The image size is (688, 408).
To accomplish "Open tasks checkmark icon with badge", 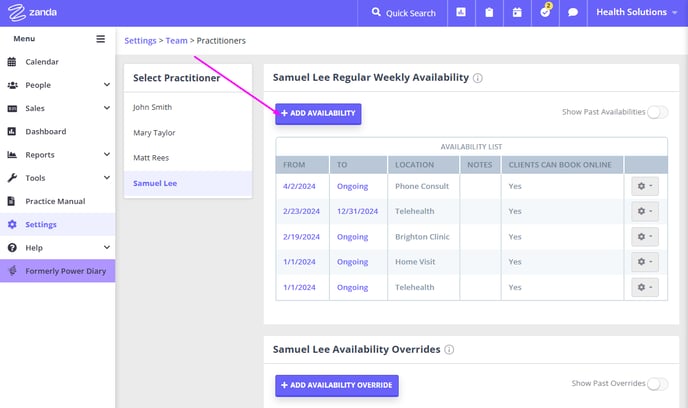I will (545, 11).
